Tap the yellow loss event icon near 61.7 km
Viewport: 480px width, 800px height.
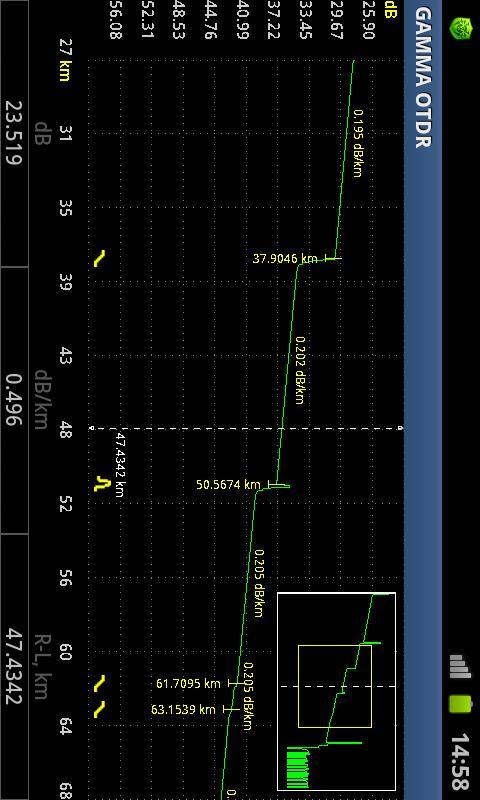99,684
